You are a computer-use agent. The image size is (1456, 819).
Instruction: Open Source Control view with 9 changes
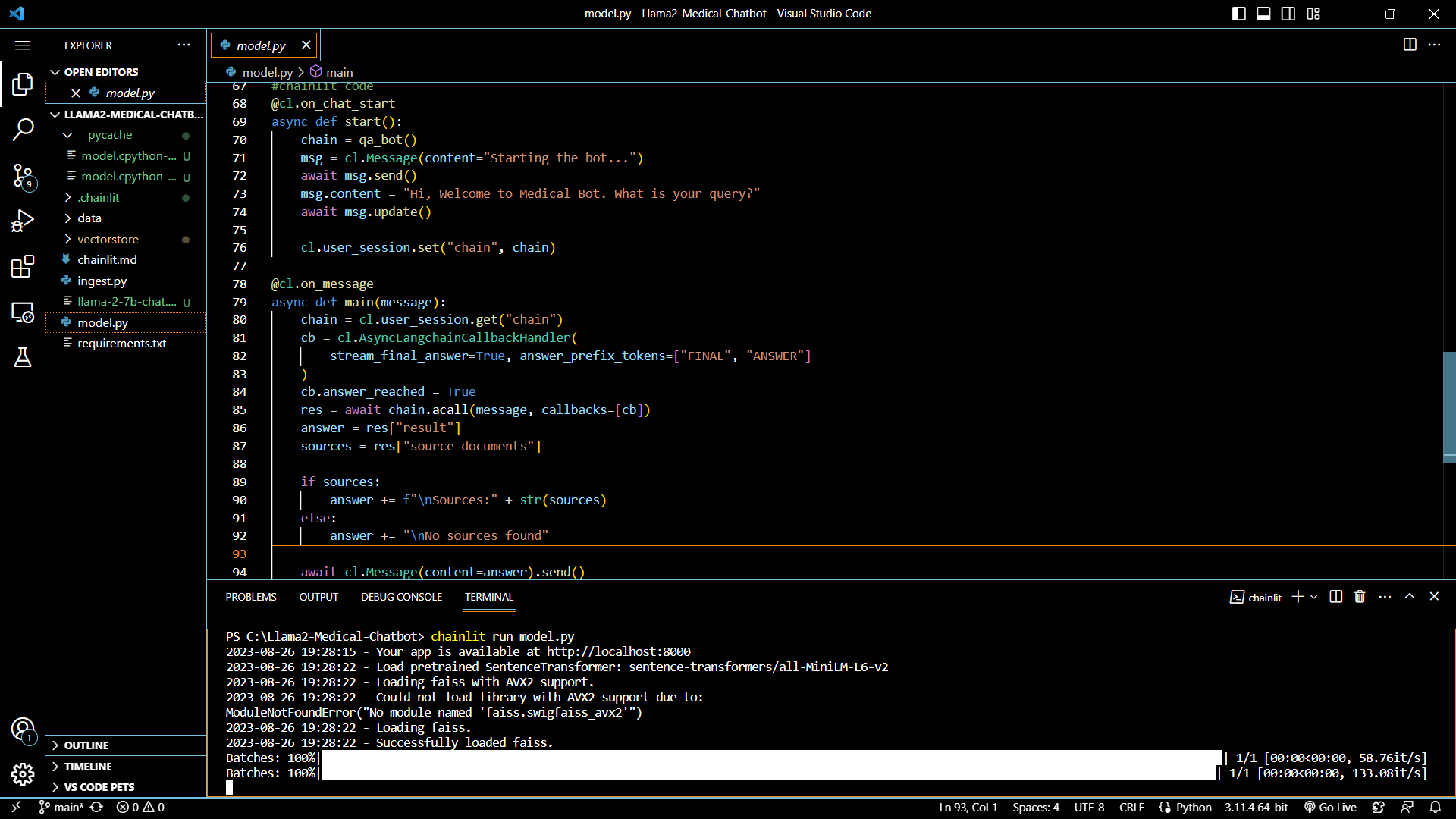23,176
